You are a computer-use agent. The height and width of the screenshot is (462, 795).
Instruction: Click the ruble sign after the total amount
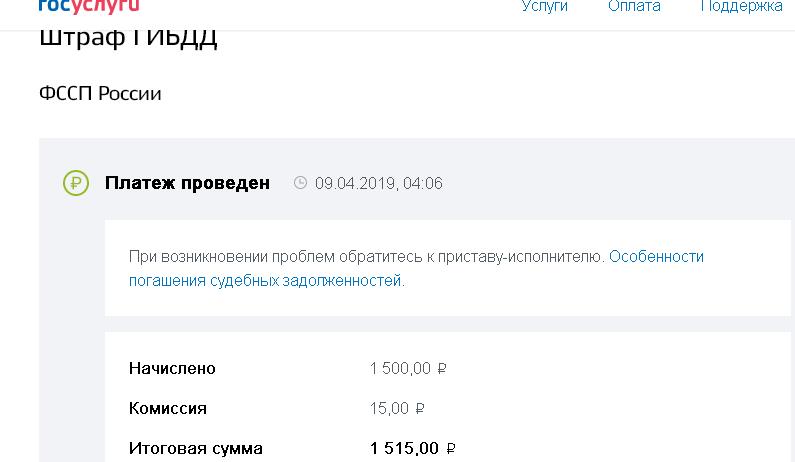click(x=450, y=449)
